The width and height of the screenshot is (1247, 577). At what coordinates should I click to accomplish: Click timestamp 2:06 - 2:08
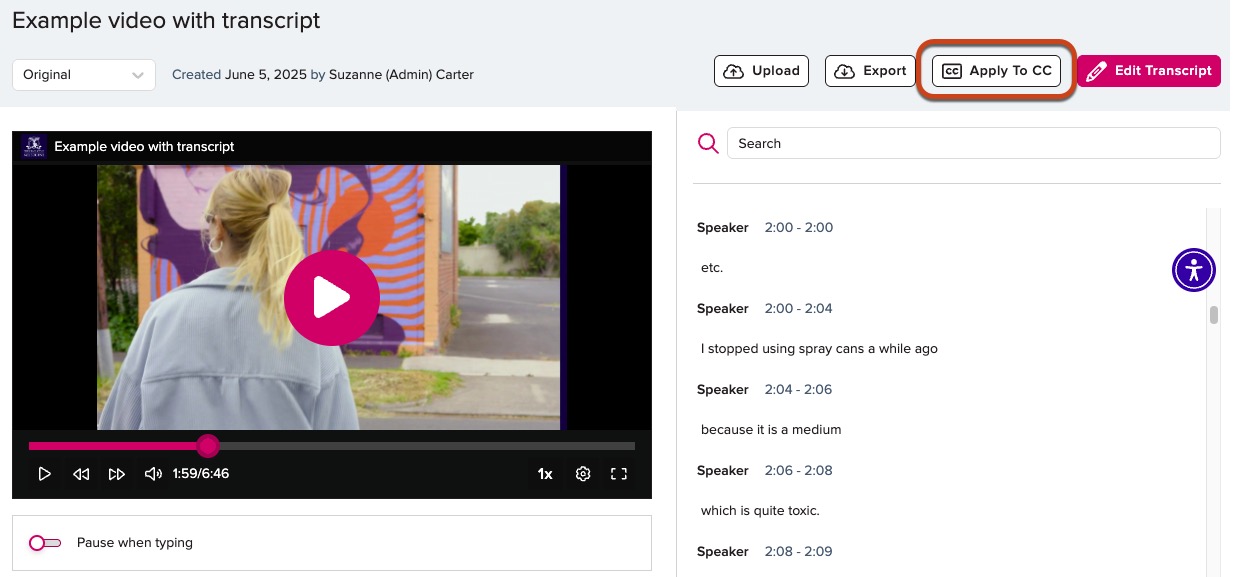pos(798,471)
